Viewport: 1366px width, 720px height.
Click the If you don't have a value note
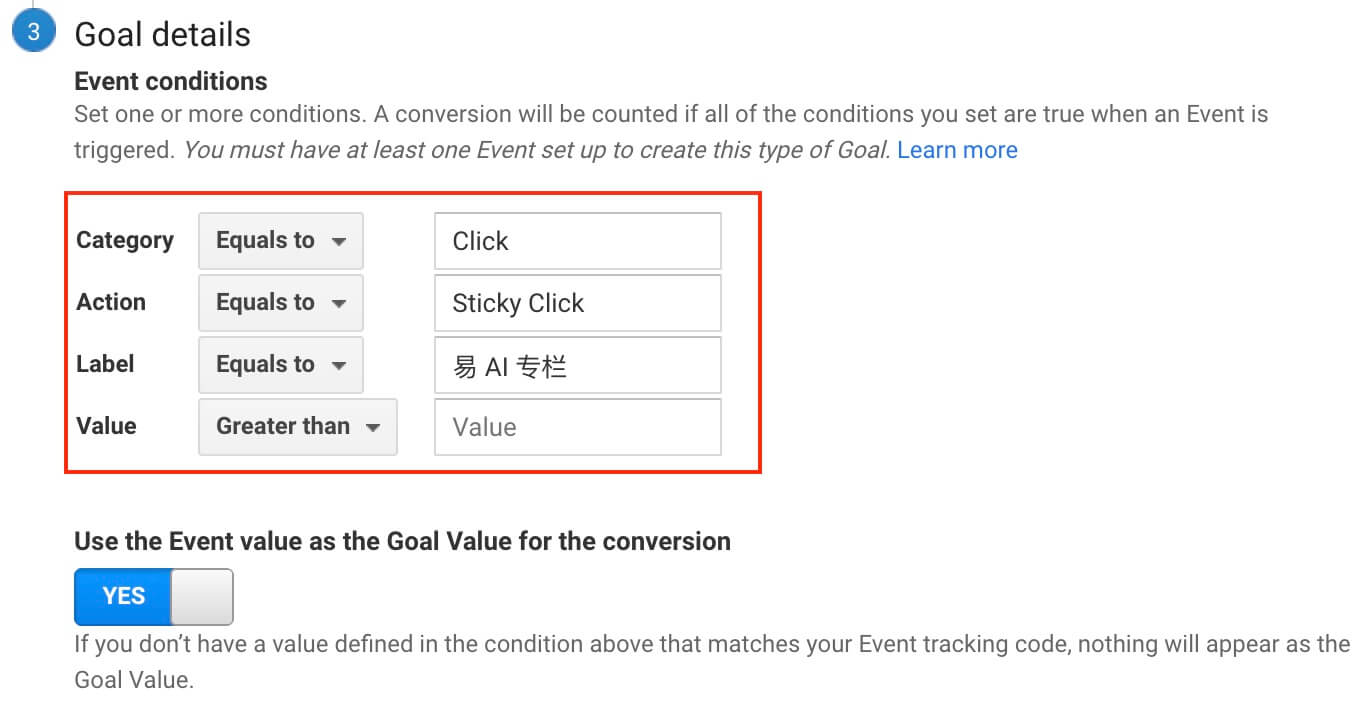(712, 661)
